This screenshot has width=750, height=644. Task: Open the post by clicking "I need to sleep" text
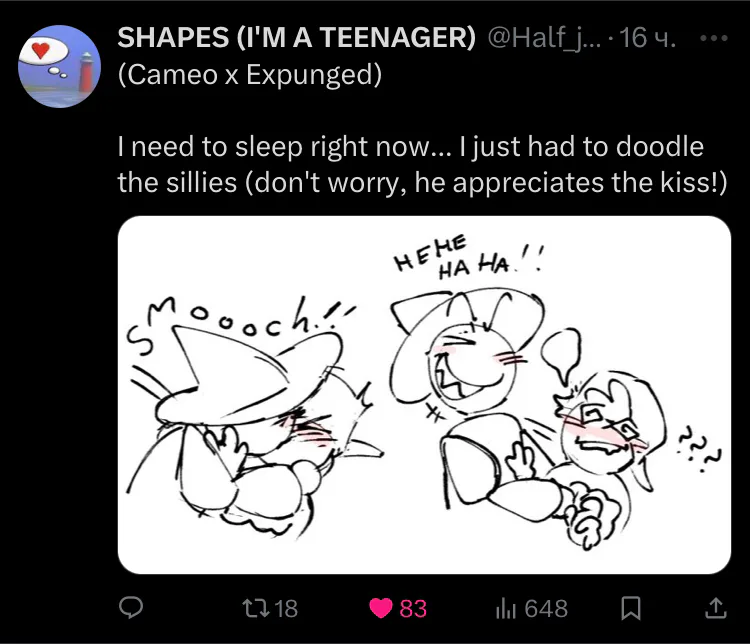click(x=209, y=146)
